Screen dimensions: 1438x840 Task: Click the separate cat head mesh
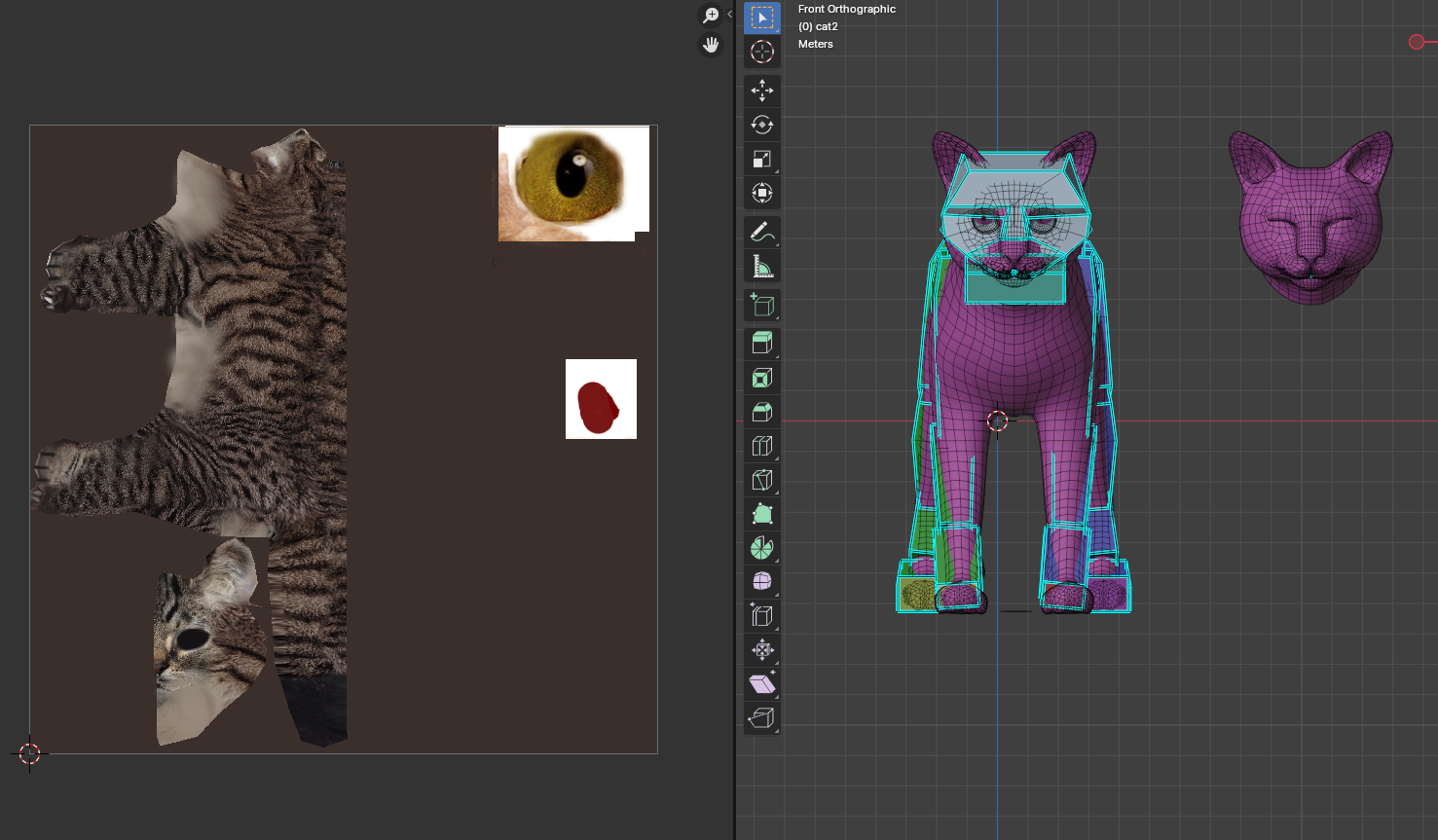point(1310,218)
